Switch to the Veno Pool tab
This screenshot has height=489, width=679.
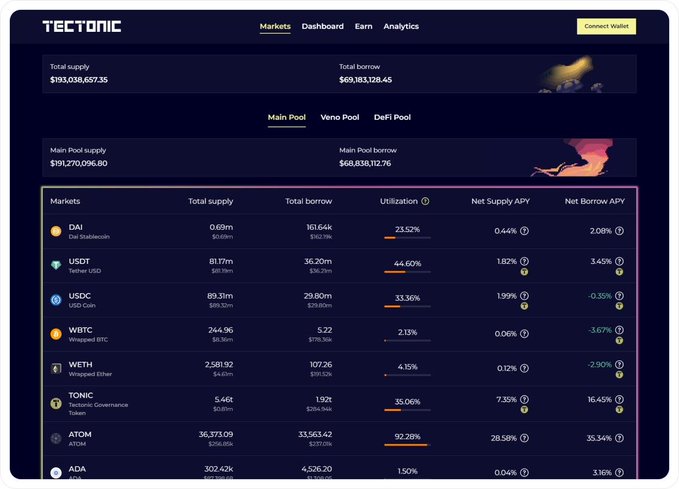[x=340, y=117]
